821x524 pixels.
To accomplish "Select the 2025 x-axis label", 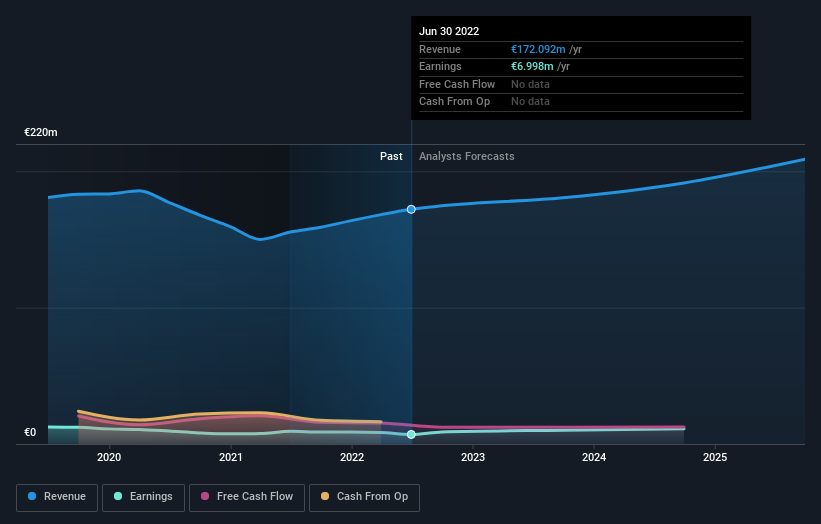I will point(715,458).
